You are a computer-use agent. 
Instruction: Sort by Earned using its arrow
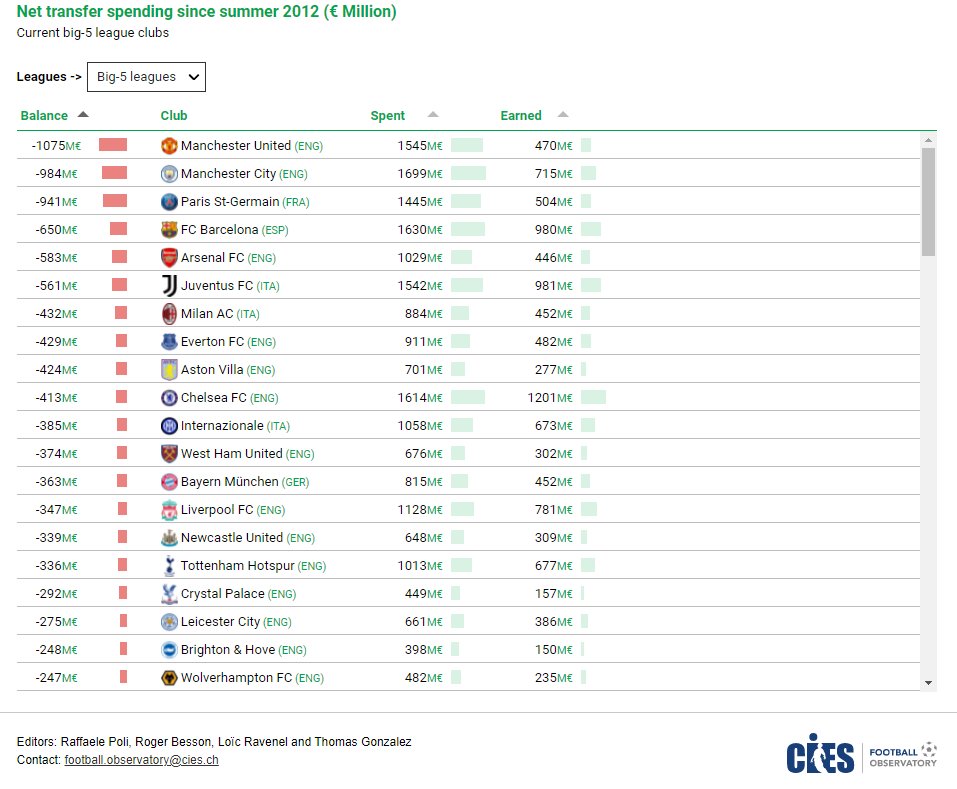pos(563,115)
